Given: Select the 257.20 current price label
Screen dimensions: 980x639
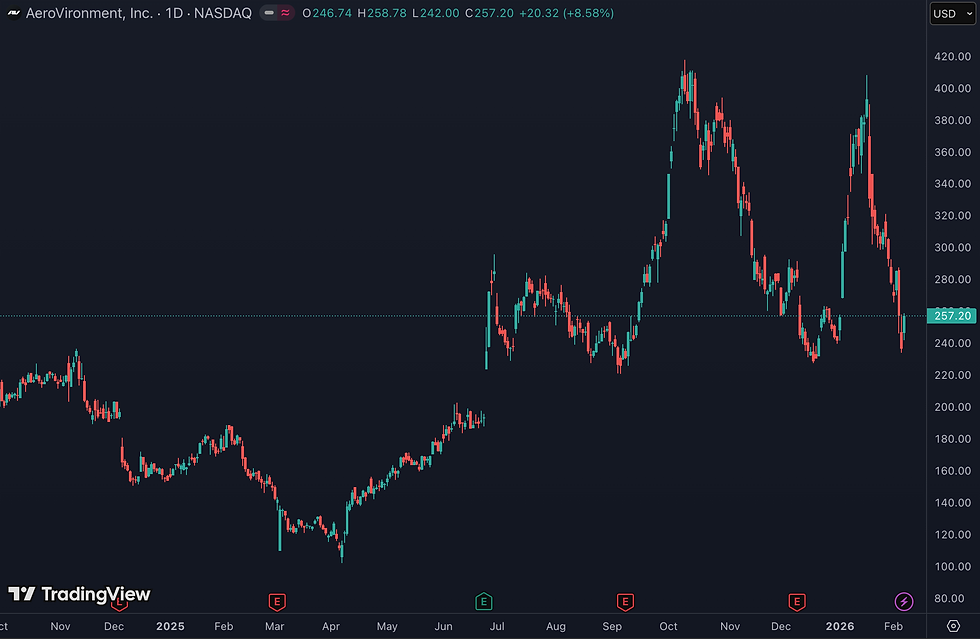Looking at the screenshot, I should (952, 316).
